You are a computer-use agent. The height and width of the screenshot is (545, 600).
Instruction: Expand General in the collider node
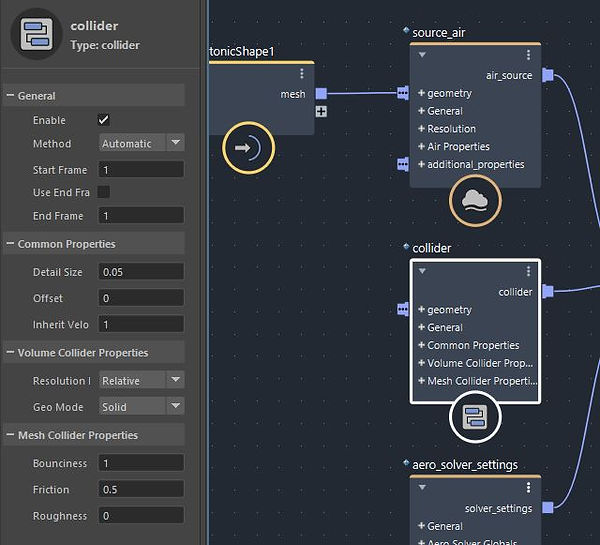coord(421,327)
